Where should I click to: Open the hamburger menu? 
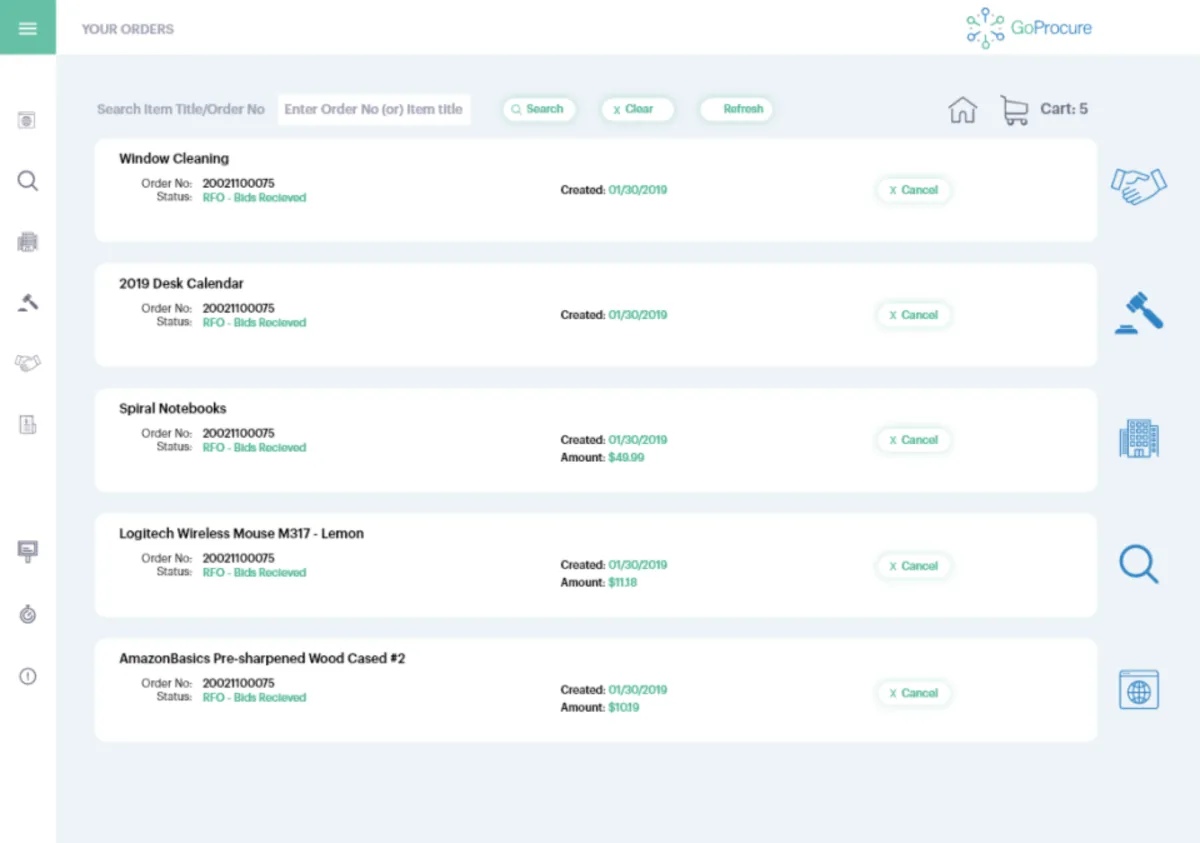pos(28,28)
